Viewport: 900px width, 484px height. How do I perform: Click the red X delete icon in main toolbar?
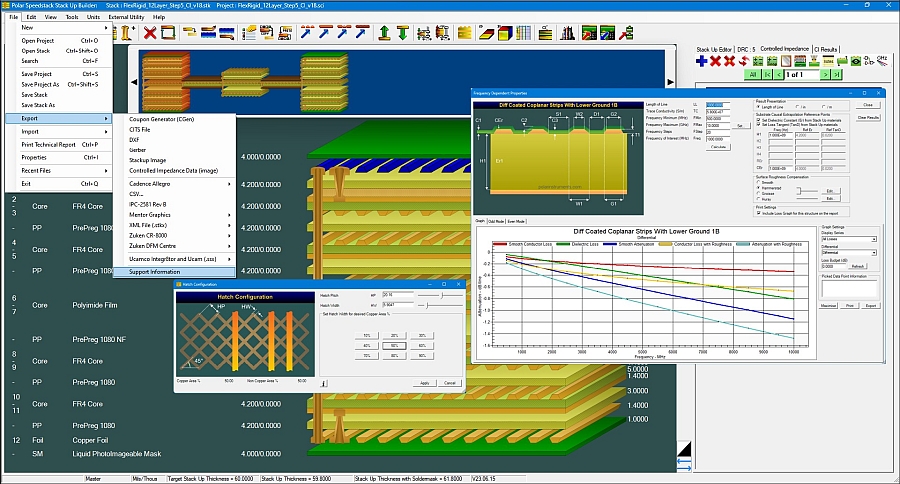click(x=150, y=32)
